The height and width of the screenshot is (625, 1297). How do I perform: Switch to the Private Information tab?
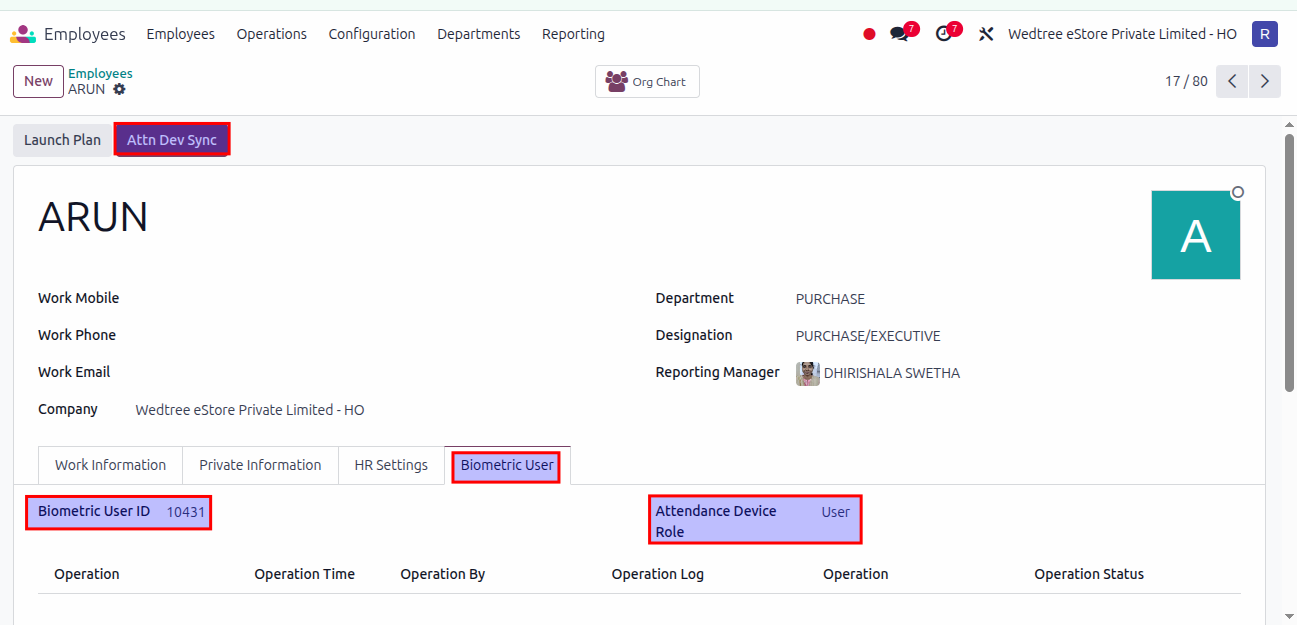pos(260,465)
